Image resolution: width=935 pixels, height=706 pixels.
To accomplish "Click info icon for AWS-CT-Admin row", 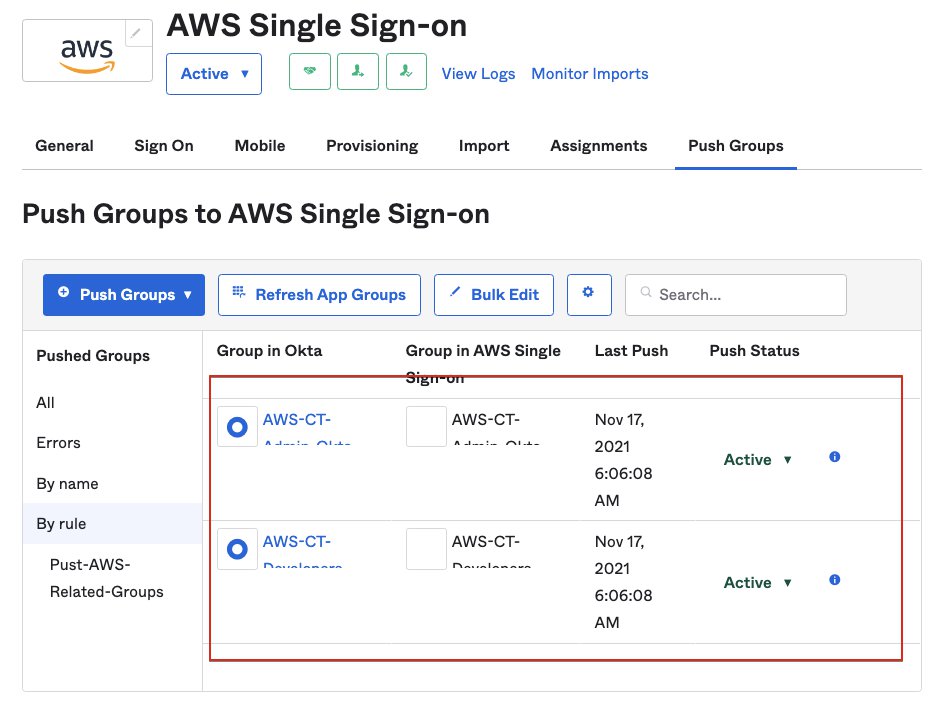I will (x=835, y=457).
